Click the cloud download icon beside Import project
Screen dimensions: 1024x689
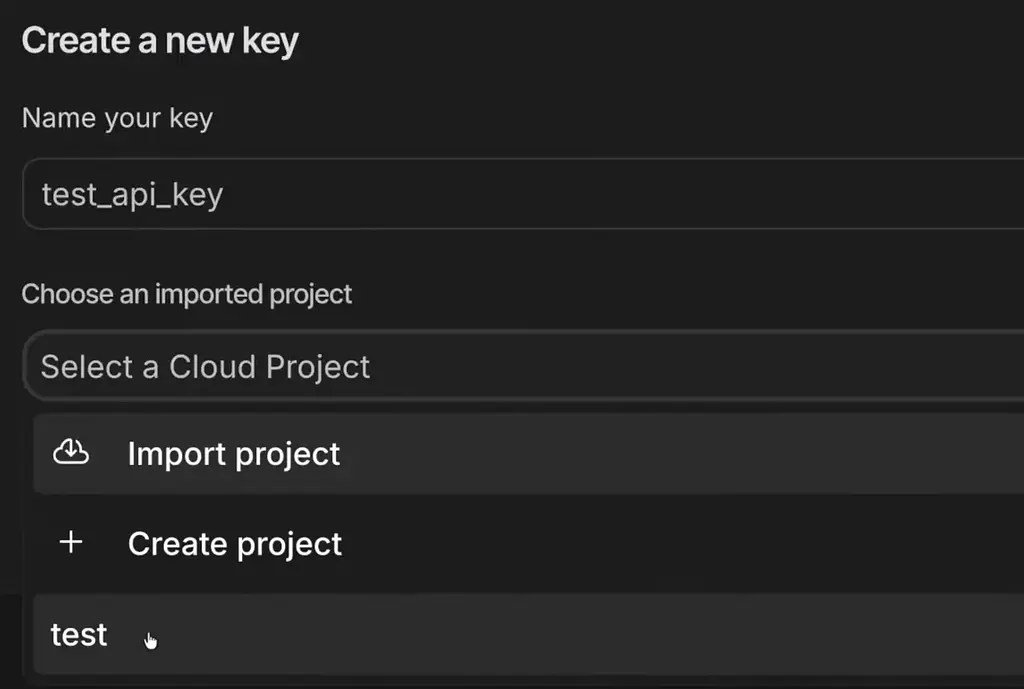pos(71,453)
